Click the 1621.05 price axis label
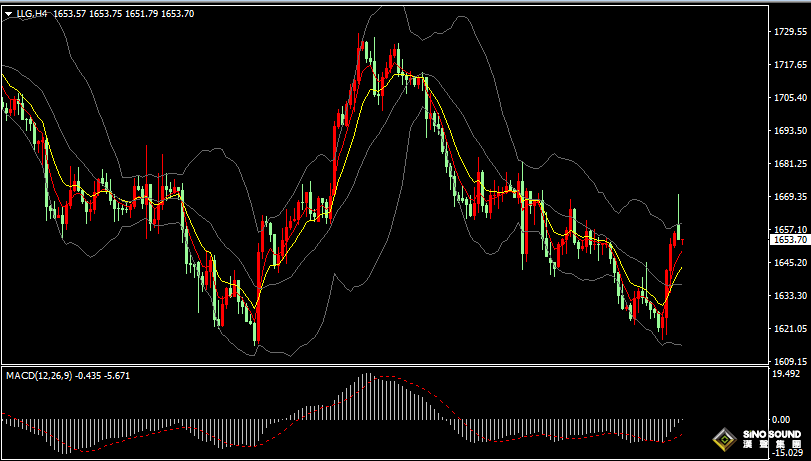 (789, 329)
